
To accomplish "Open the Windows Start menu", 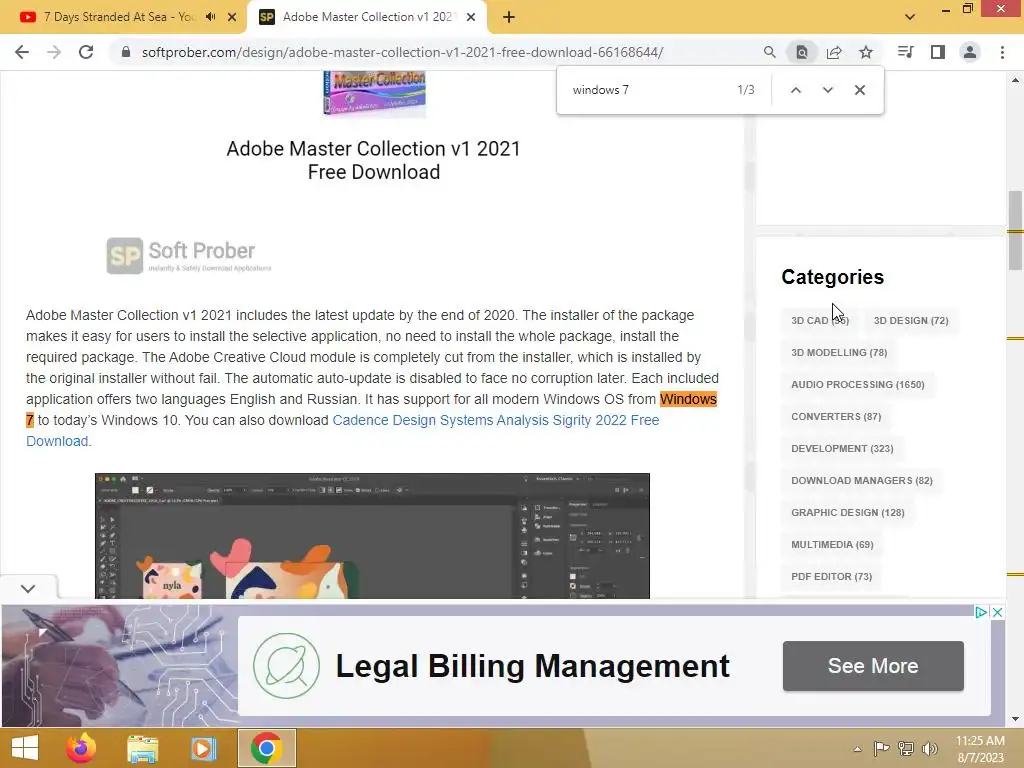I will 25,748.
